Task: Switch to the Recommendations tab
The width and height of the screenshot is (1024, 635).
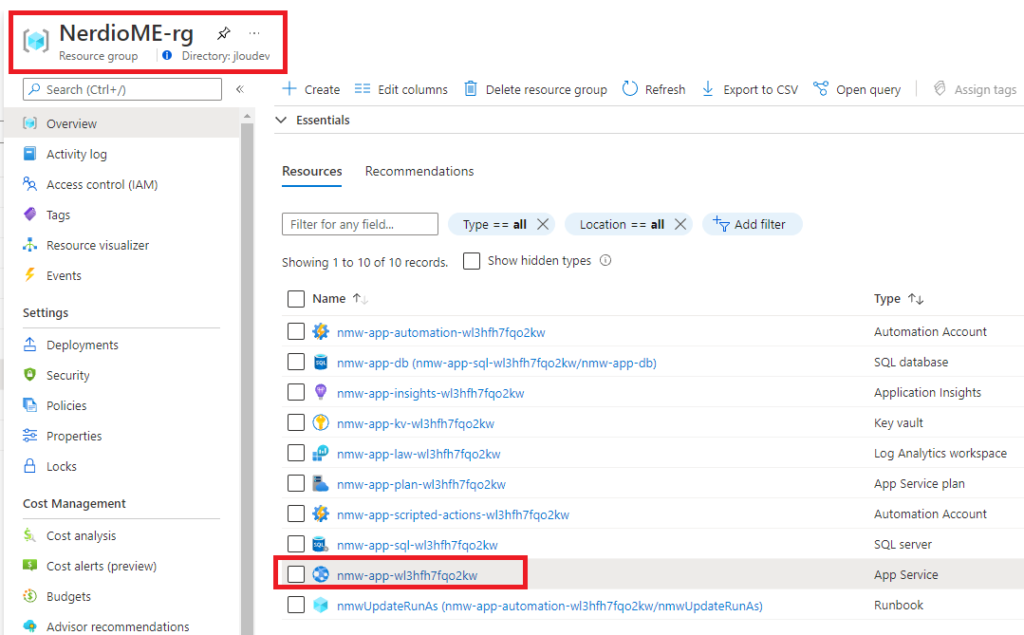Action: 419,171
